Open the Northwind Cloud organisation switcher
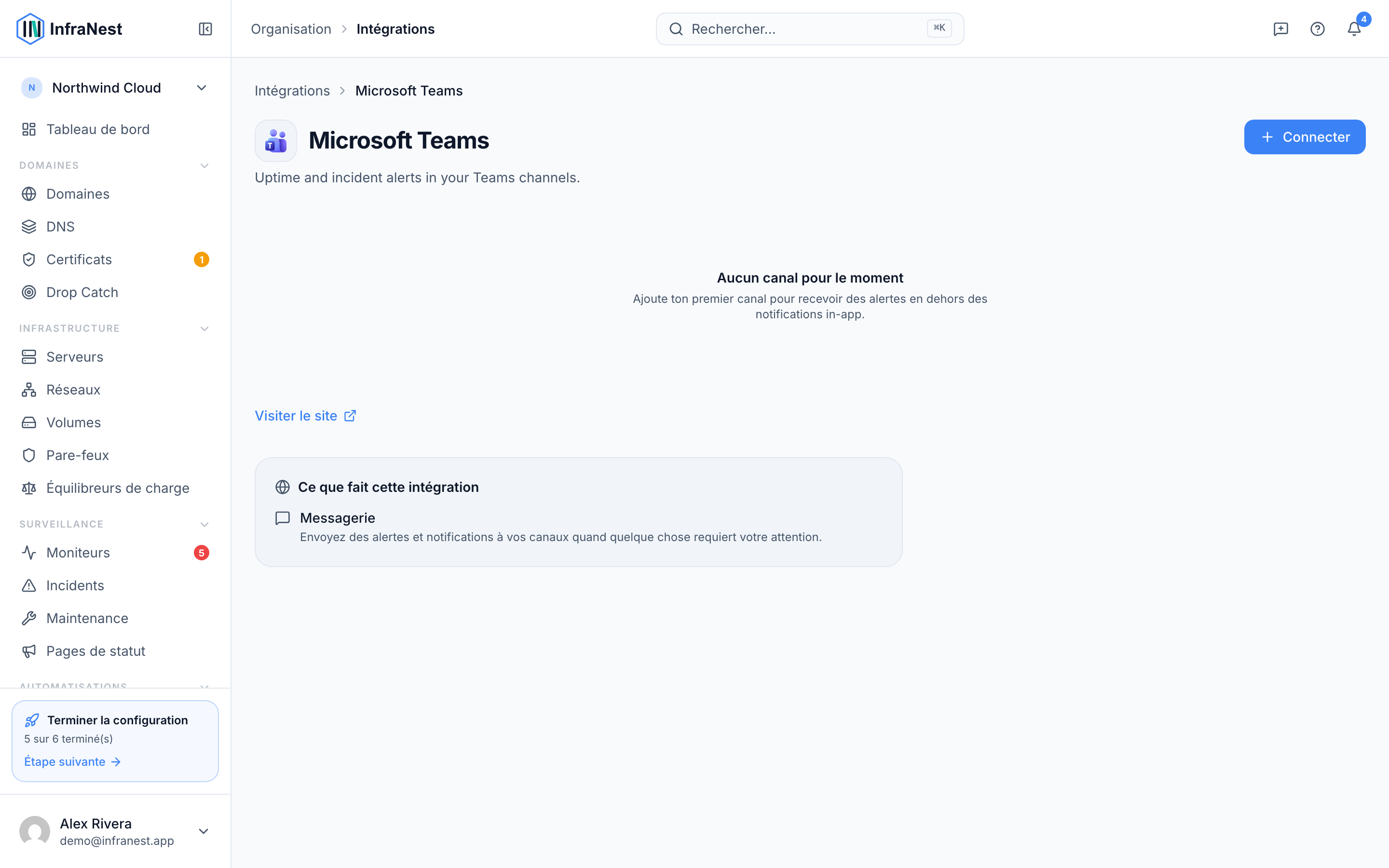The width and height of the screenshot is (1389, 868). pyautogui.click(x=115, y=88)
